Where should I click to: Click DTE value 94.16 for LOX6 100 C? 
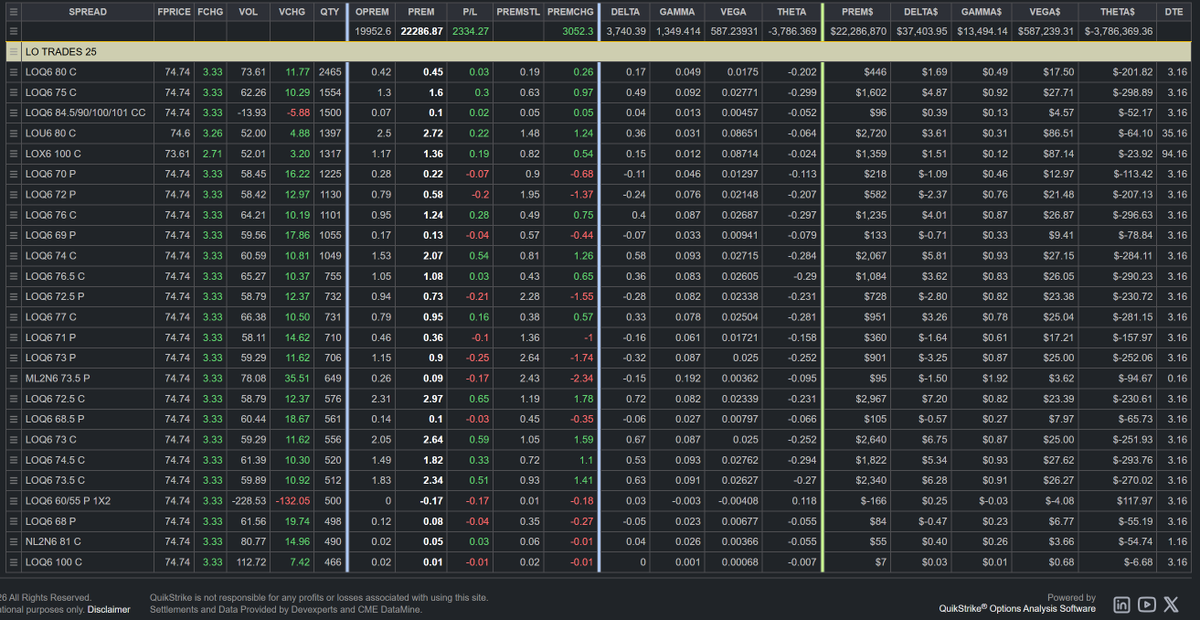1175,154
